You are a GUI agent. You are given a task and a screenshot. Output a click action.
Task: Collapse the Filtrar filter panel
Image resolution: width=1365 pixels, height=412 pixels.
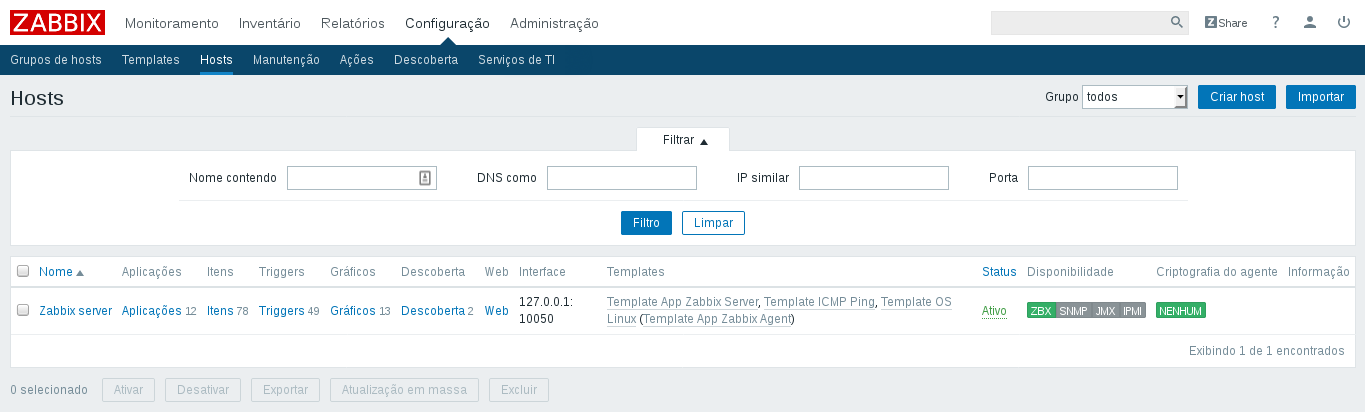coord(684,140)
